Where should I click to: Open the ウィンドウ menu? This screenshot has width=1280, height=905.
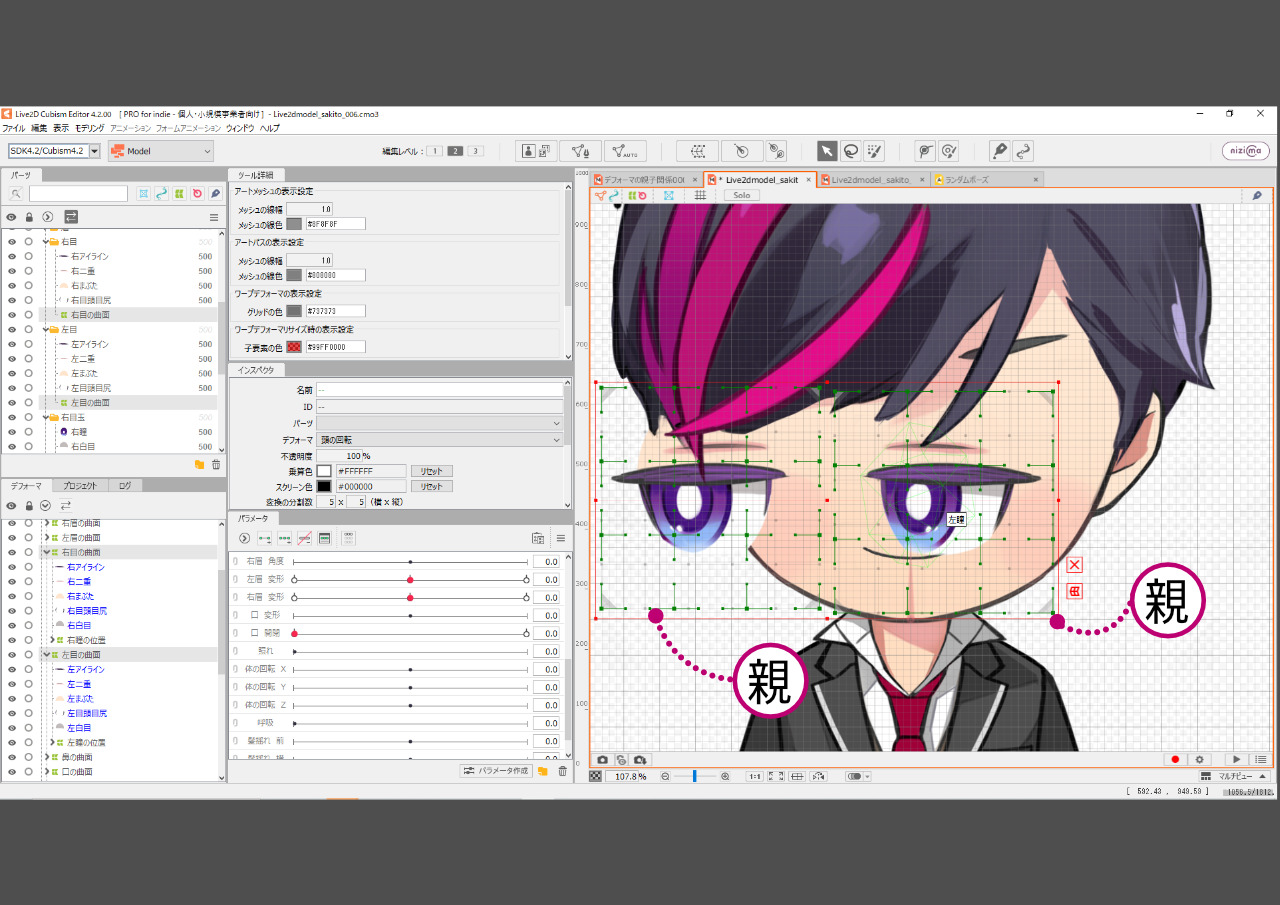240,128
